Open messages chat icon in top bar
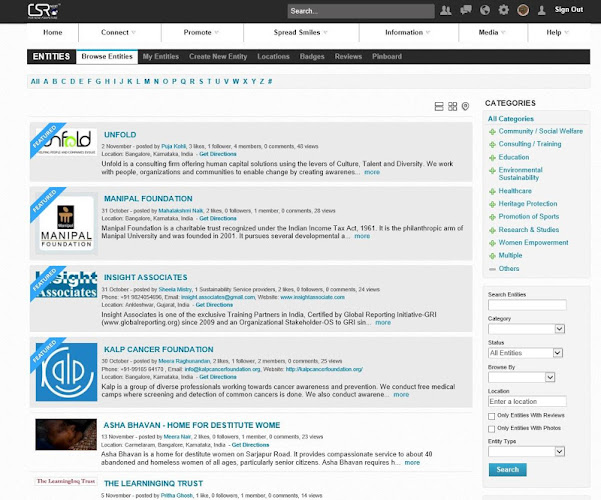This screenshot has height=500, width=601. (x=466, y=10)
